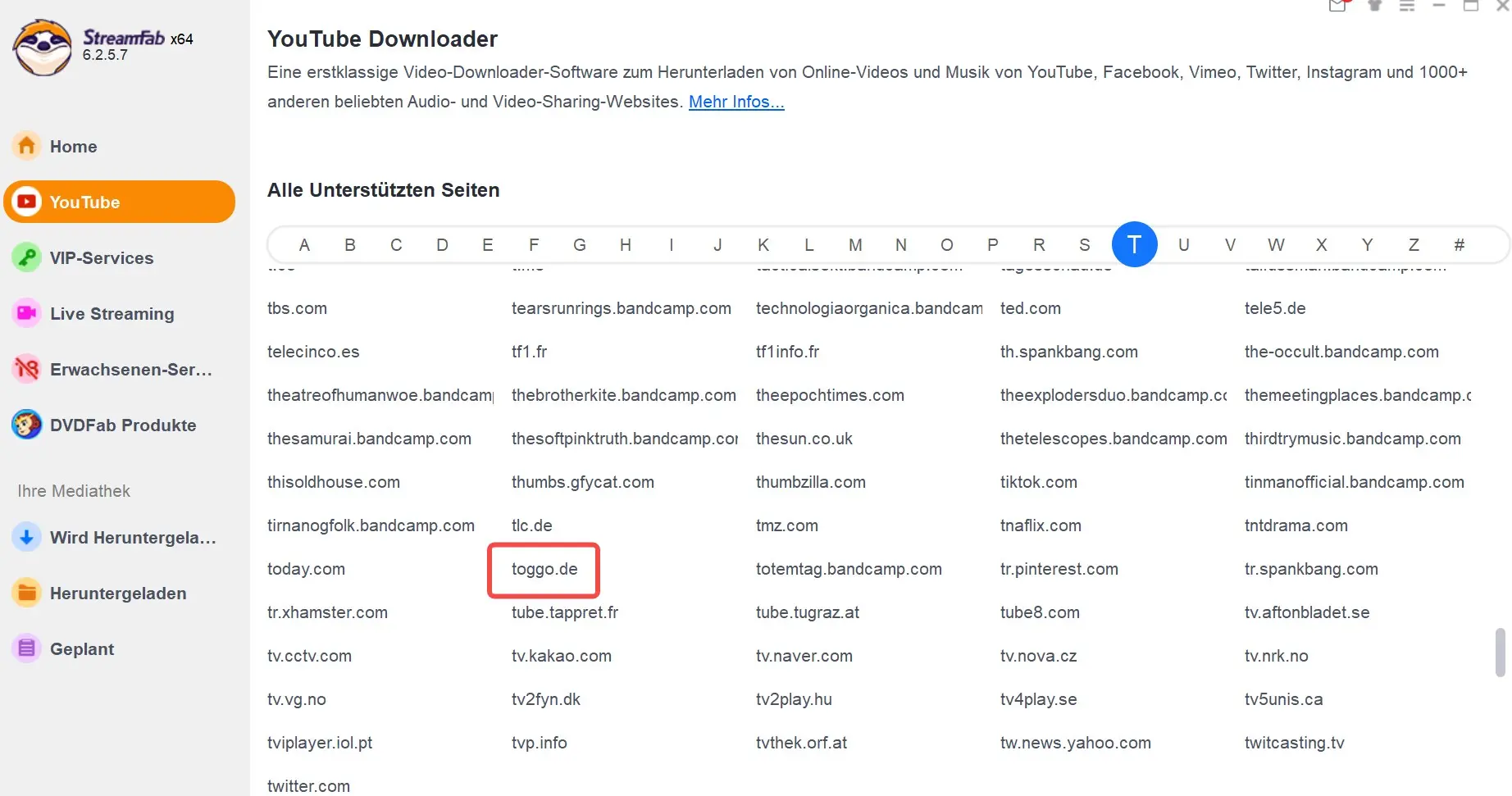Click the StreamFab sloth logo
Image resolution: width=1512 pixels, height=796 pixels.
(43, 48)
